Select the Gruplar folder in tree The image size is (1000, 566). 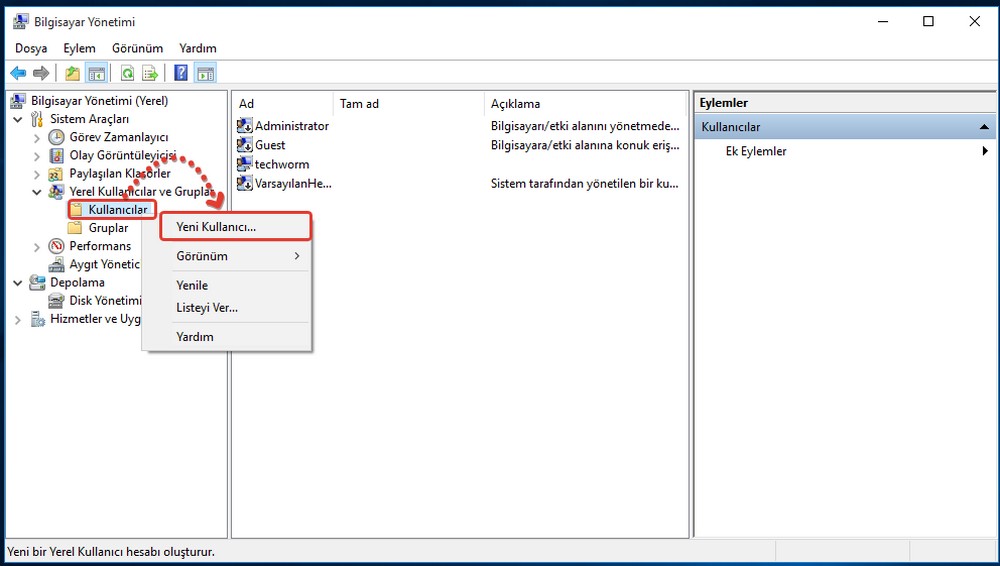point(108,228)
